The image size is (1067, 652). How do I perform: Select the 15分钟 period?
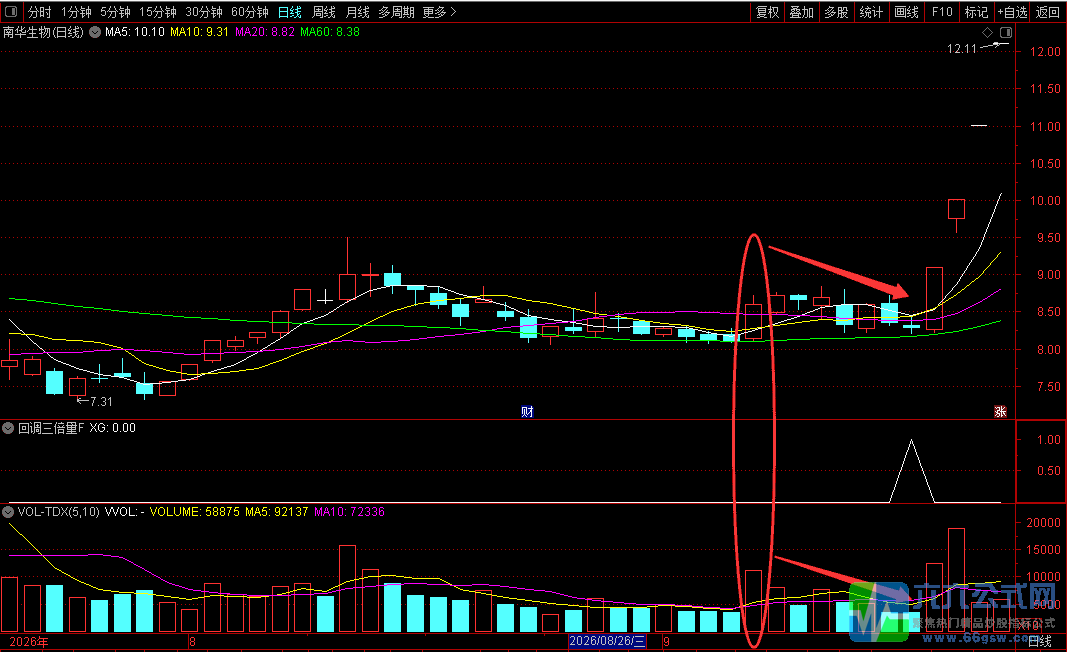(158, 12)
